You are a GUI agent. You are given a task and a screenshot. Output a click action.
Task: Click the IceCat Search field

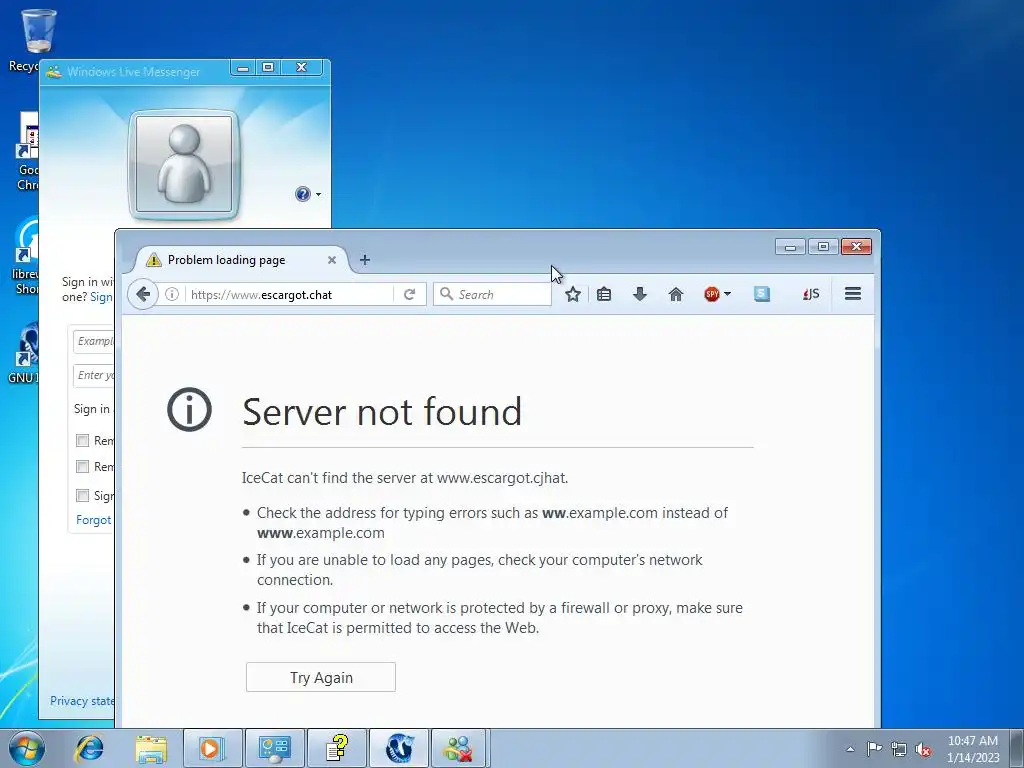coord(493,295)
